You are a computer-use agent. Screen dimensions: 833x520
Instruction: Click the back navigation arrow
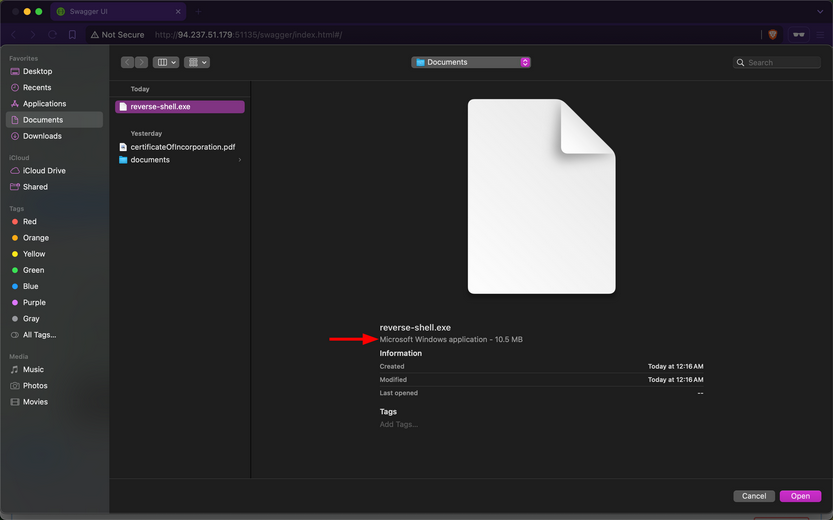[x=128, y=62]
